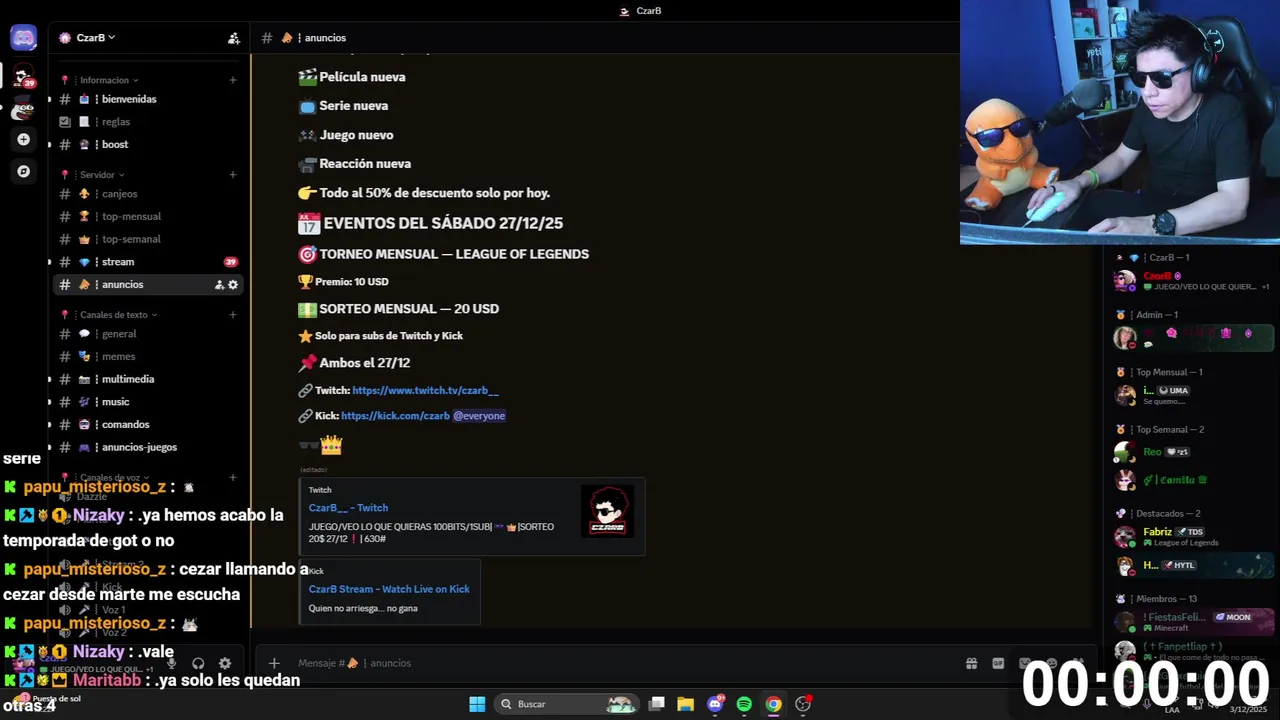Open the memes channel

click(x=148, y=356)
